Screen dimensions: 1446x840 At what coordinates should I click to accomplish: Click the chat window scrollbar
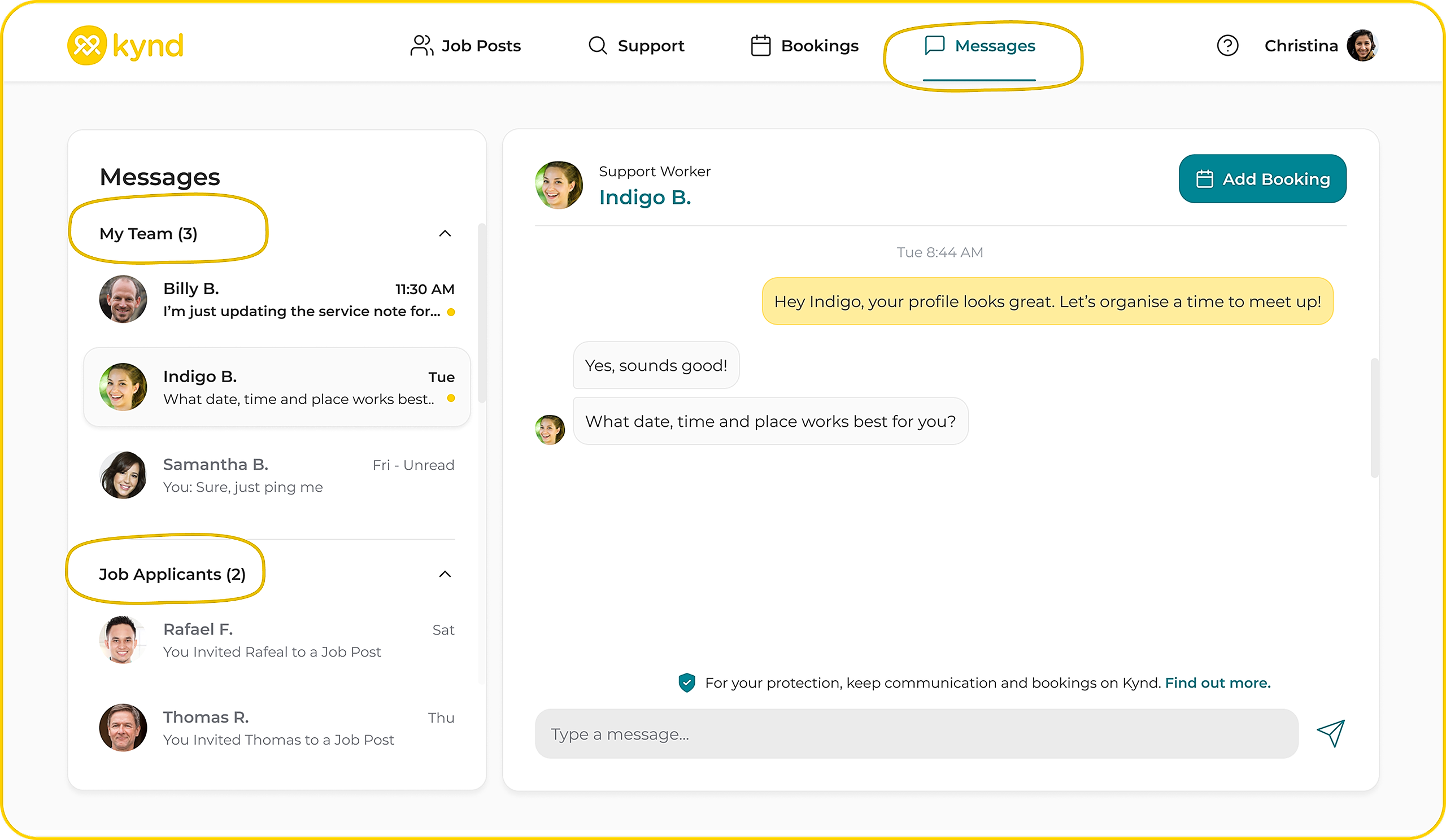pos(1374,418)
